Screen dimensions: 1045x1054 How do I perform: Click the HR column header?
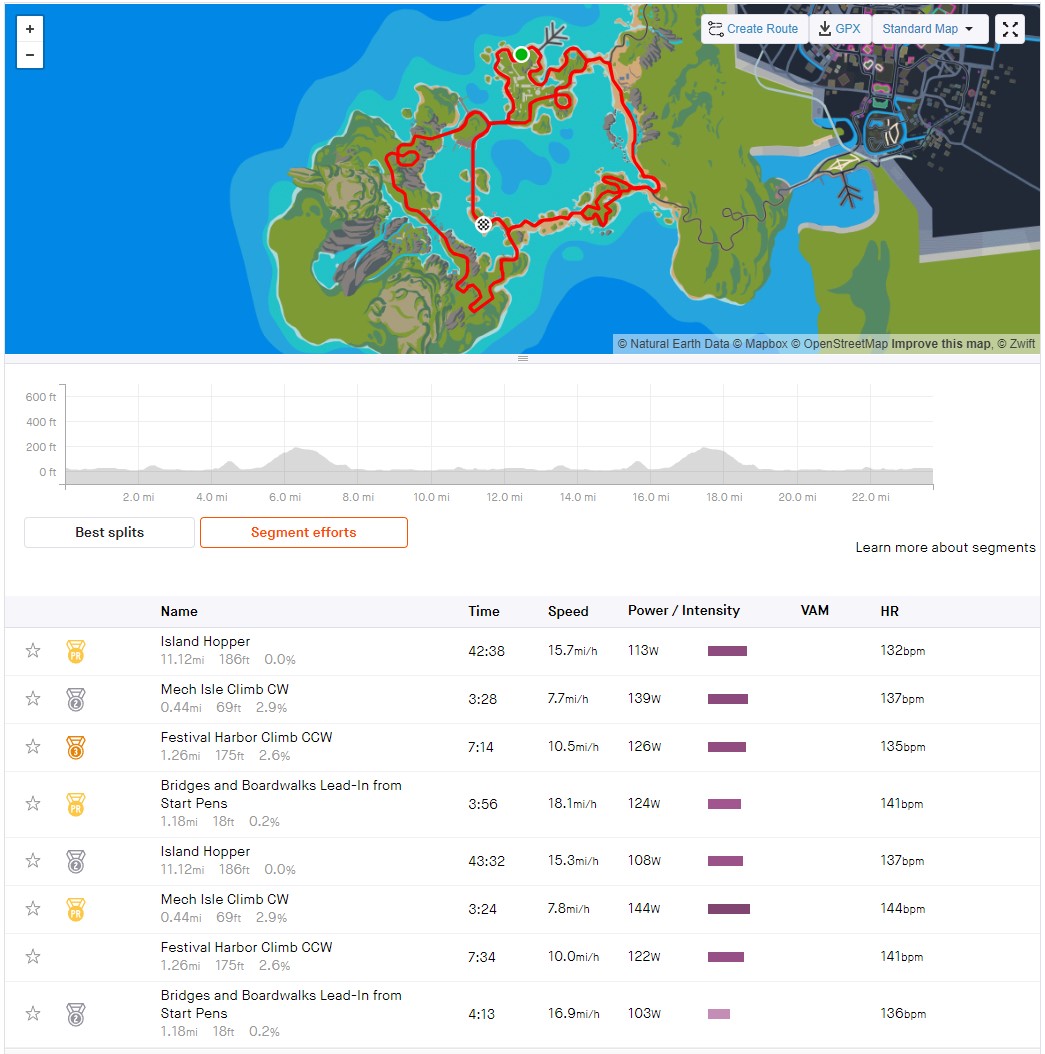point(889,611)
